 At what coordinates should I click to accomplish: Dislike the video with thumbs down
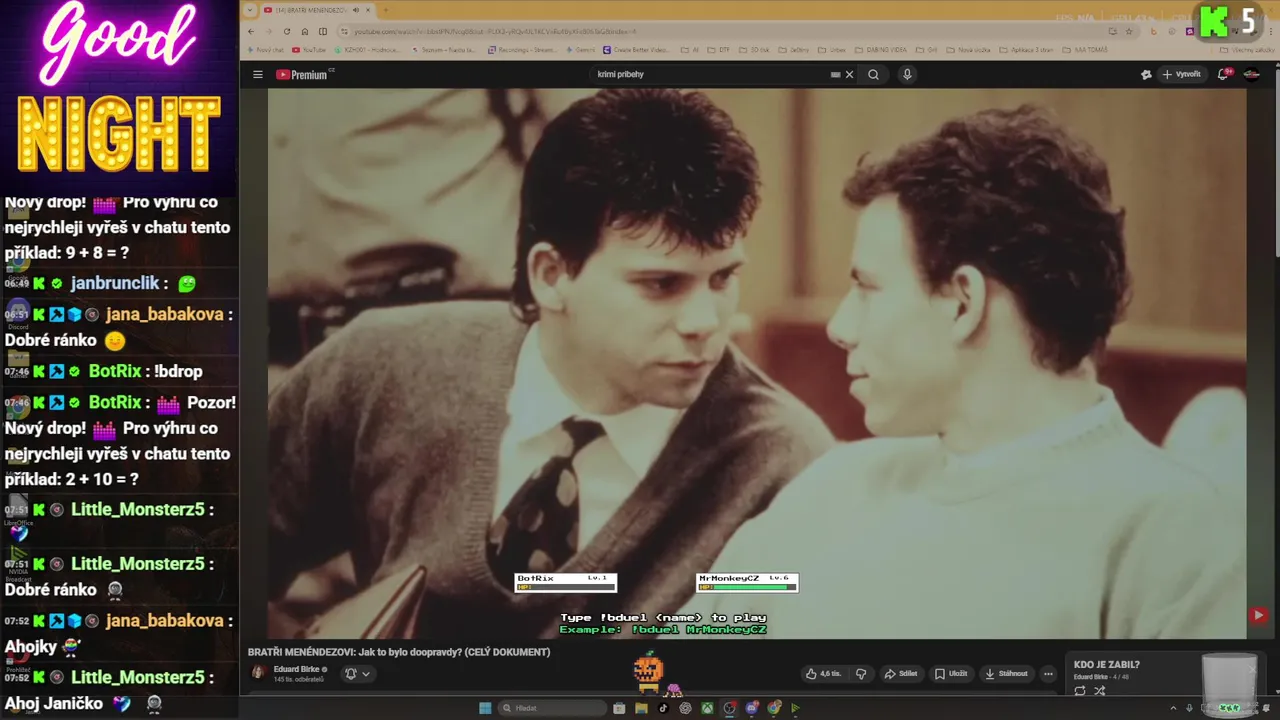[861, 673]
